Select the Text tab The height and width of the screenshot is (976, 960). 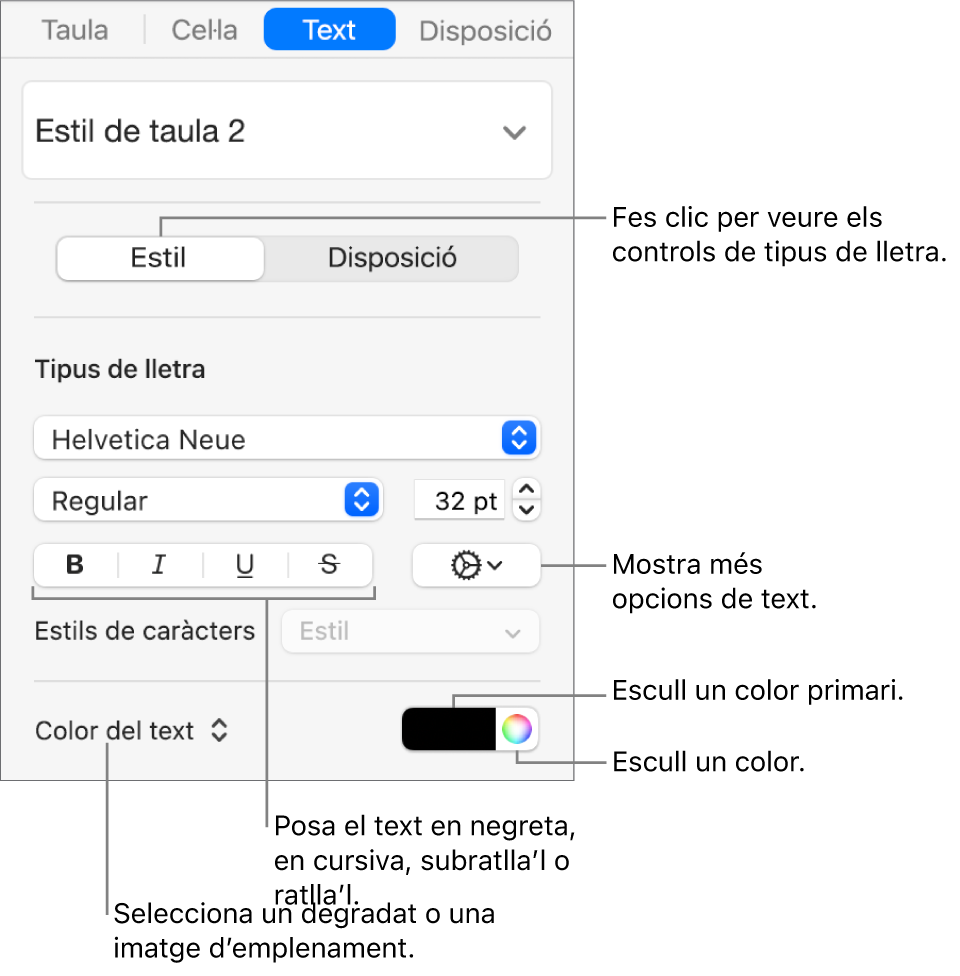point(329,30)
